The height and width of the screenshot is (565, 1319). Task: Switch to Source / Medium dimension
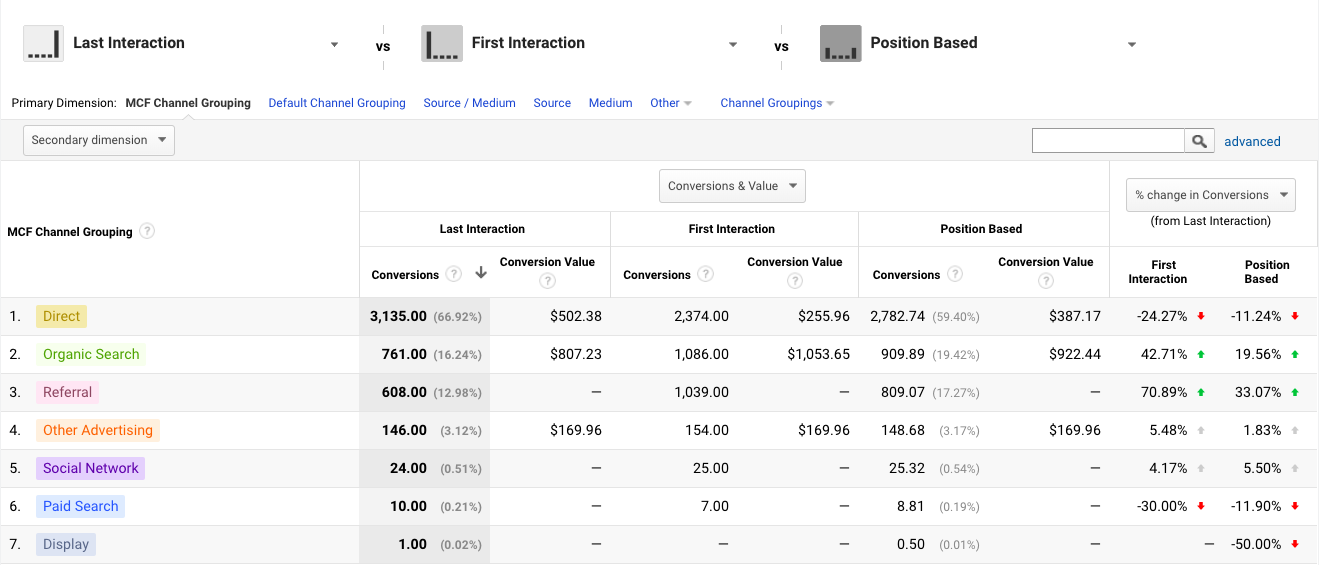(469, 103)
